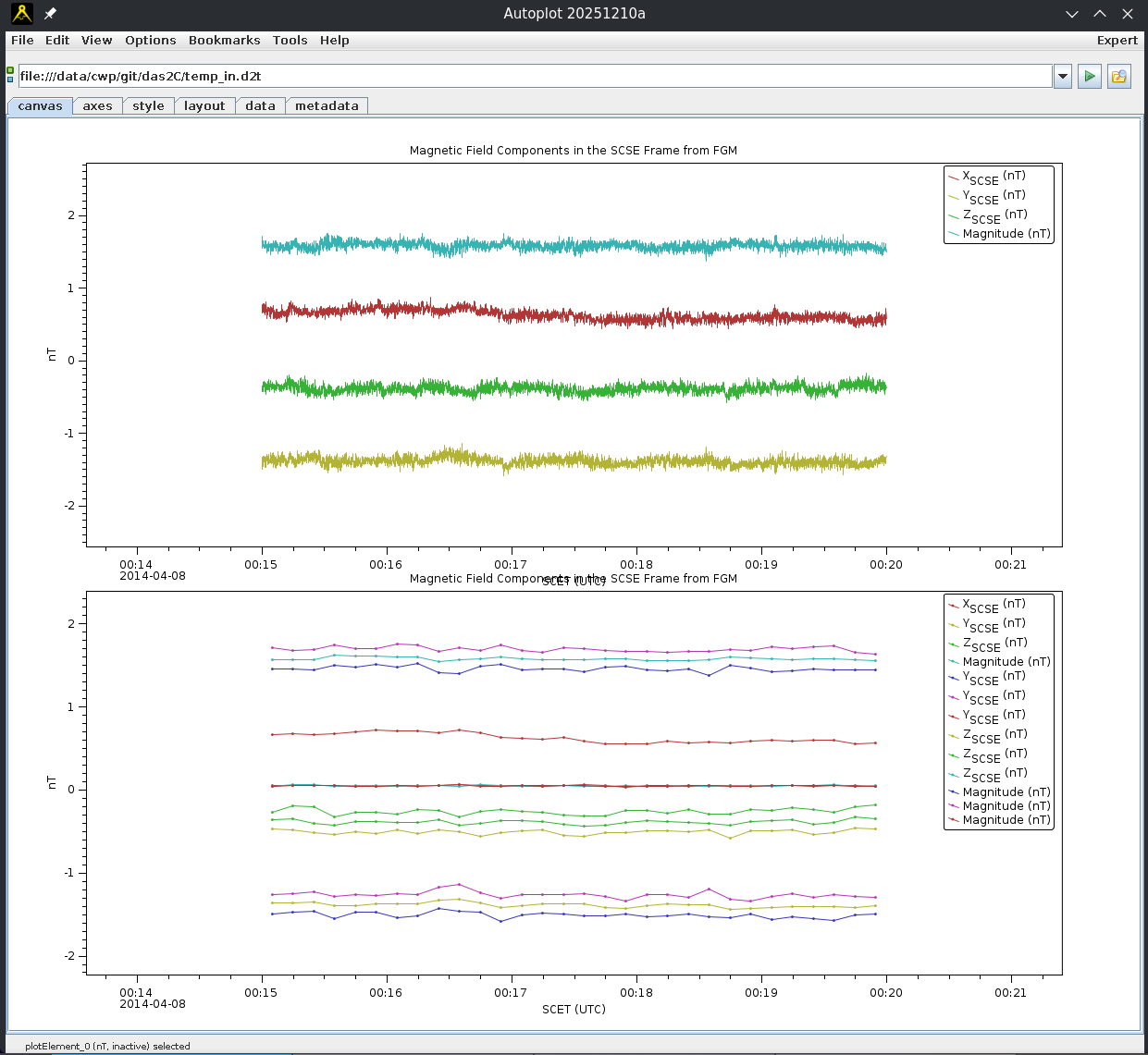The image size is (1148, 1055).
Task: Click the status bar plotElement message
Action: click(107, 1046)
